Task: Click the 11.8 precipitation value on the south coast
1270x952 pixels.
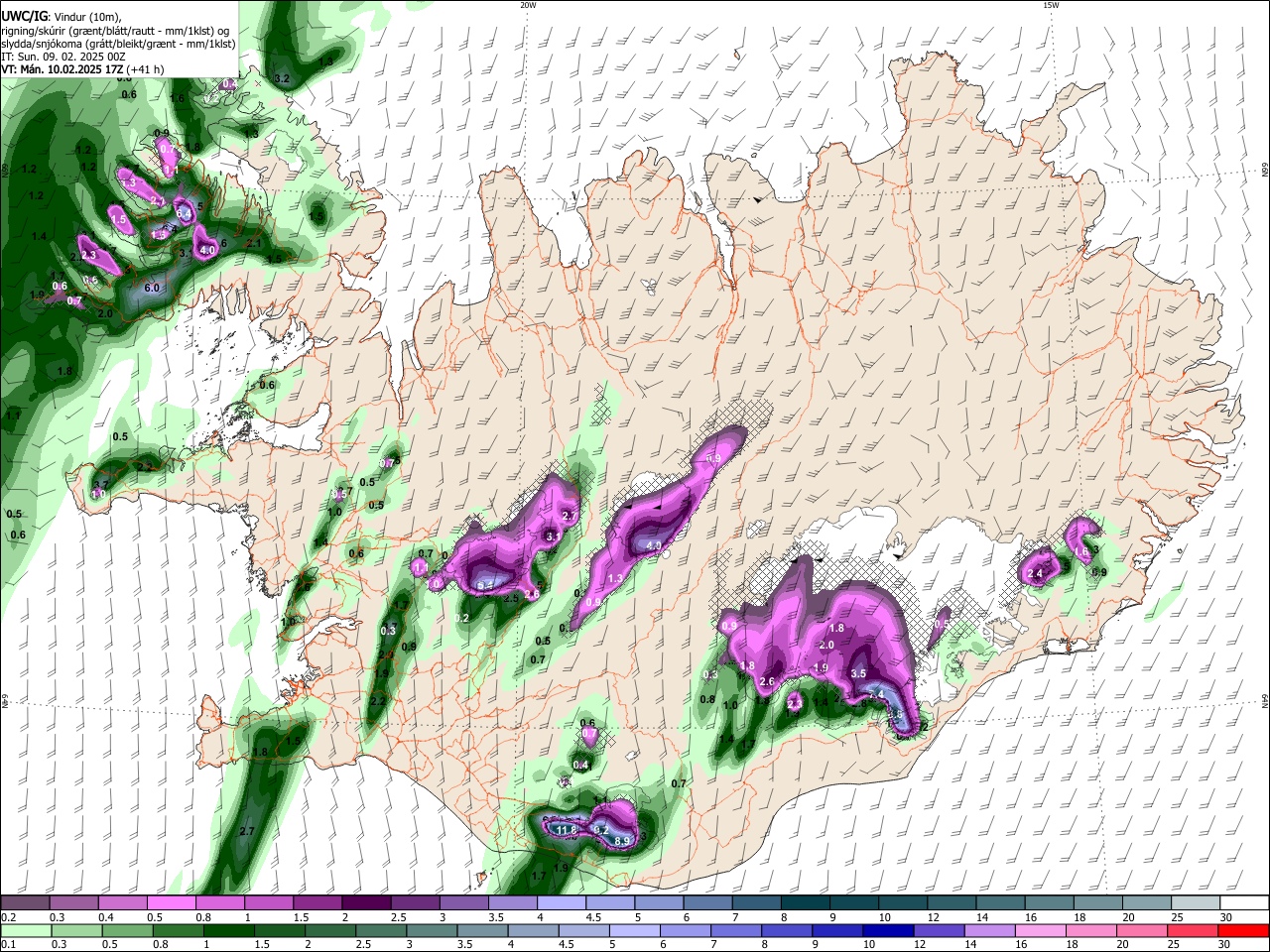Action: click(567, 829)
